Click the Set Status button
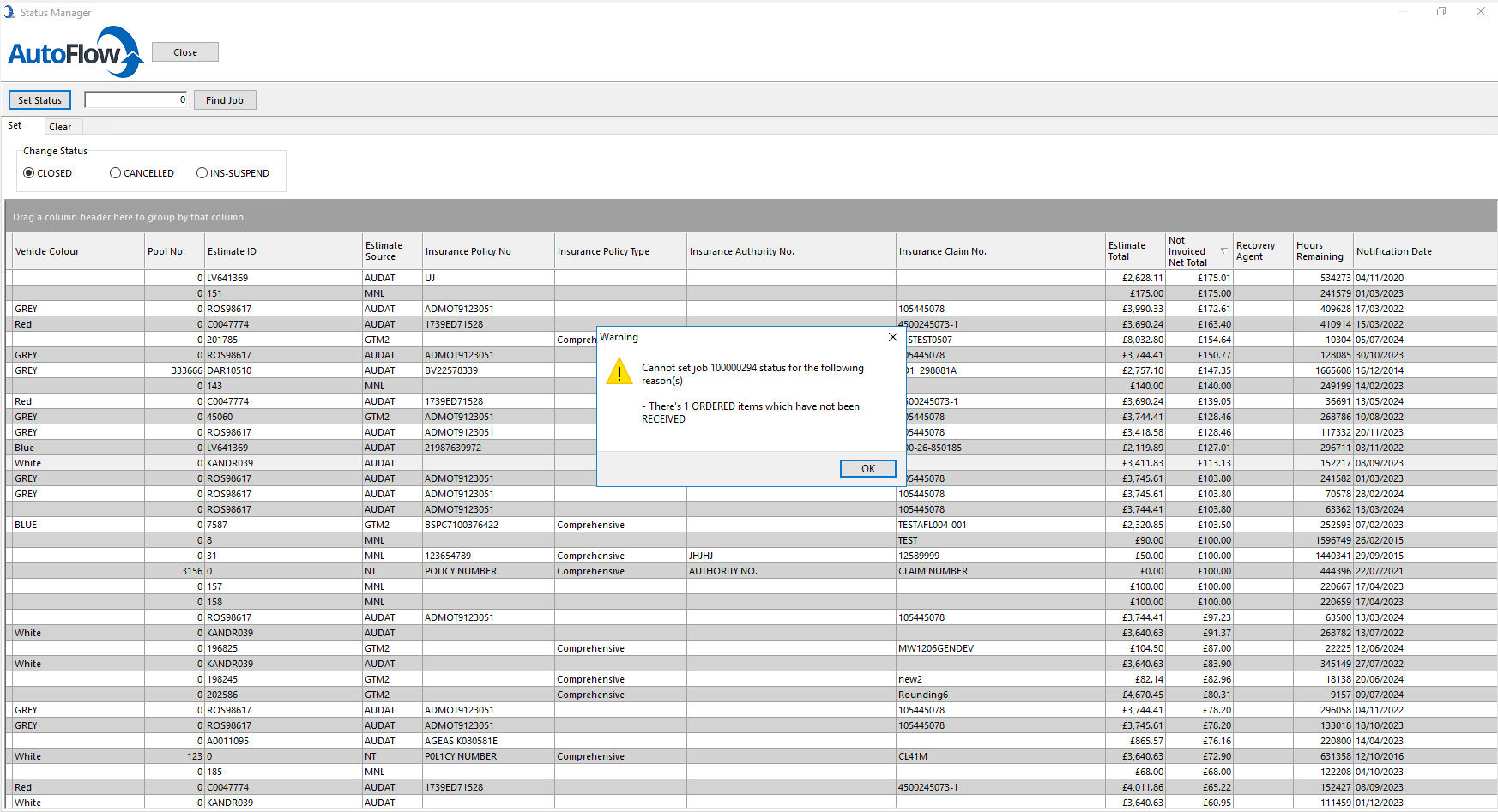This screenshot has width=1498, height=812. tap(39, 100)
